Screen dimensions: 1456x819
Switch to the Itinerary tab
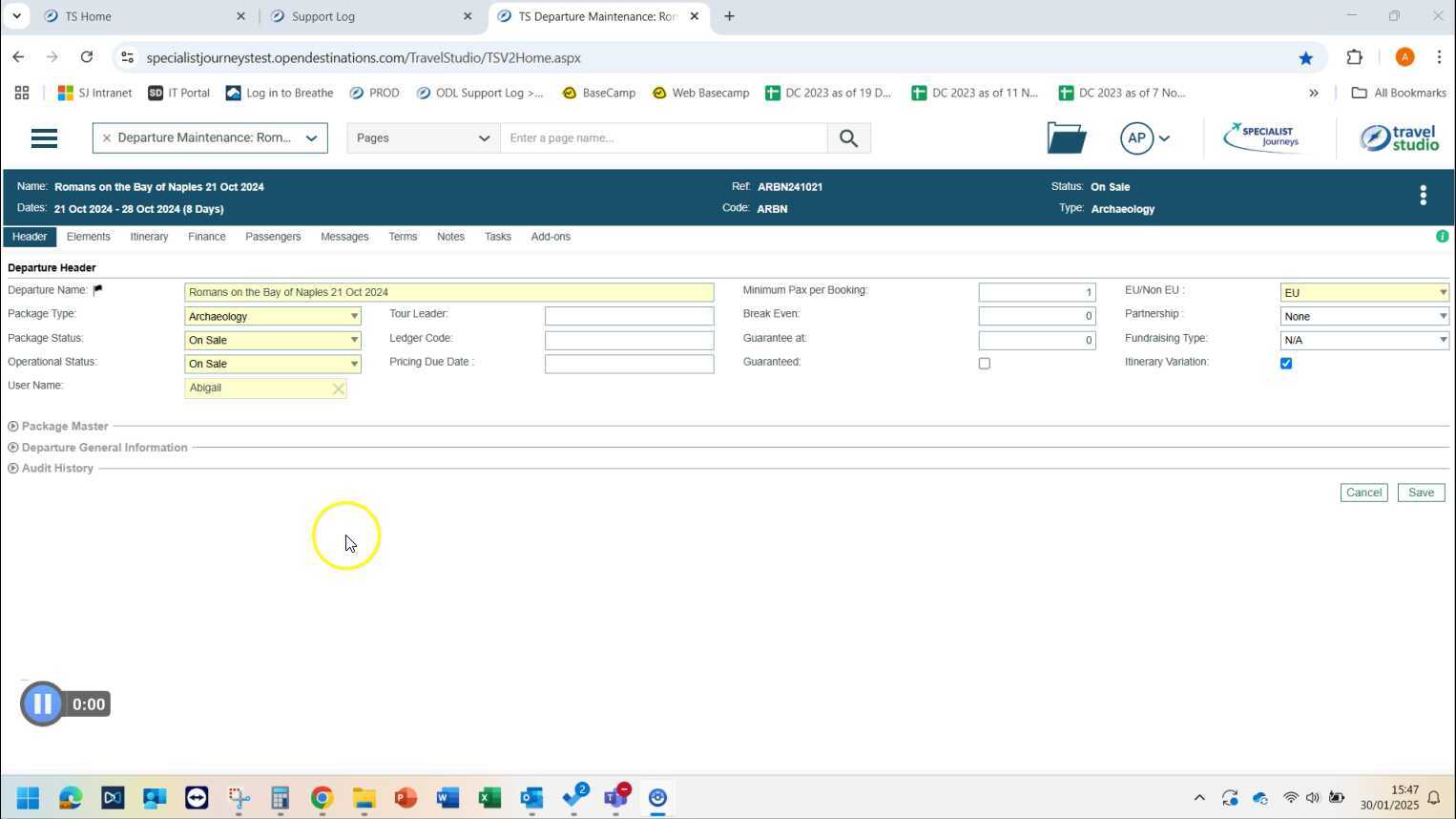point(149,237)
